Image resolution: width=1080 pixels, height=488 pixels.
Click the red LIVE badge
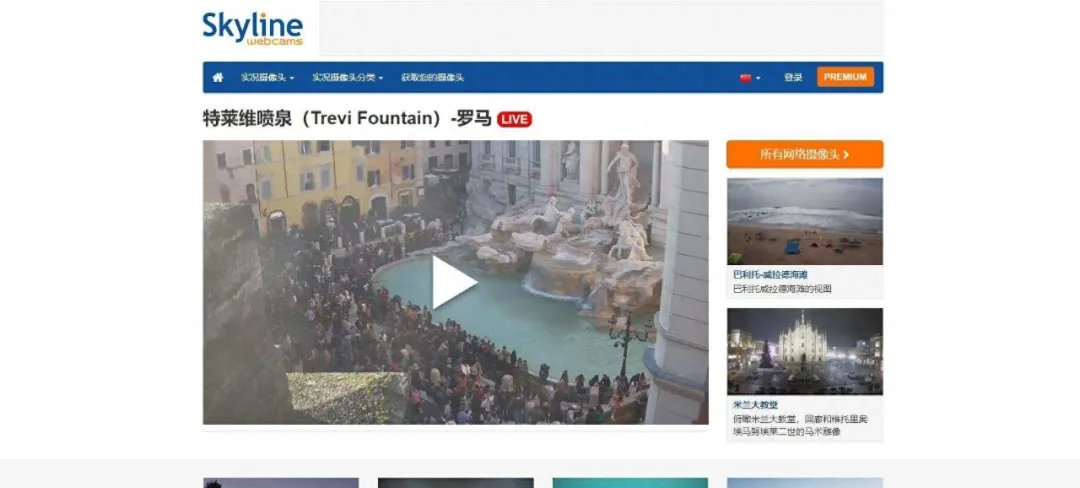[514, 119]
